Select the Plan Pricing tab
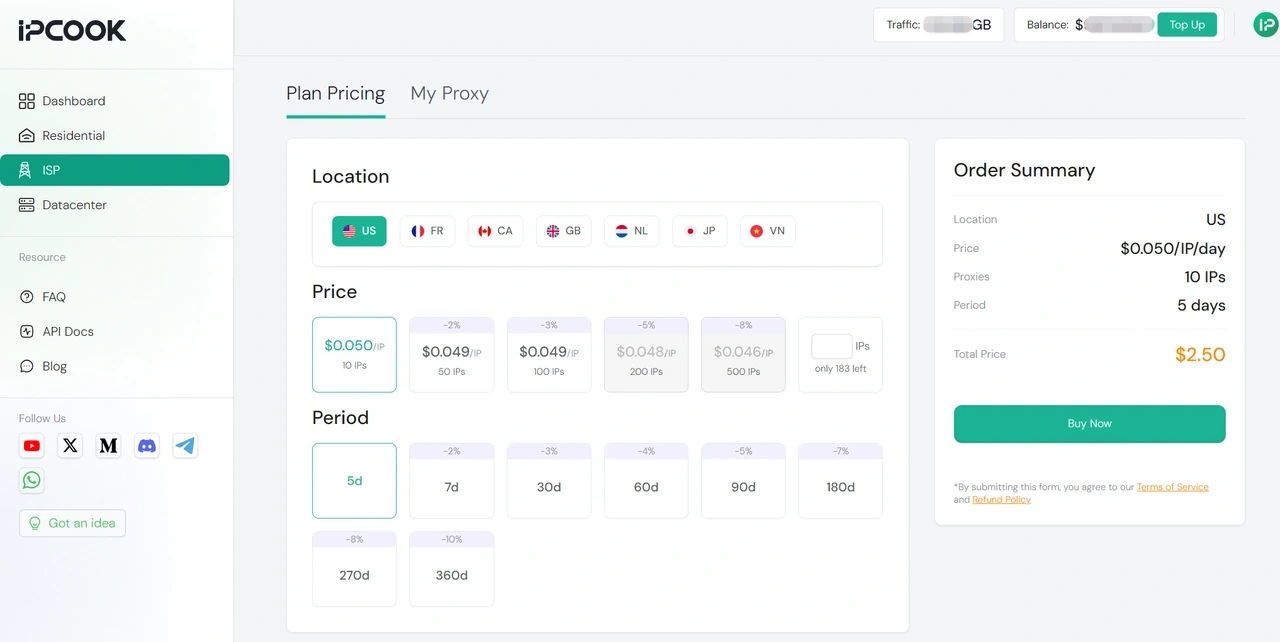 click(x=335, y=93)
